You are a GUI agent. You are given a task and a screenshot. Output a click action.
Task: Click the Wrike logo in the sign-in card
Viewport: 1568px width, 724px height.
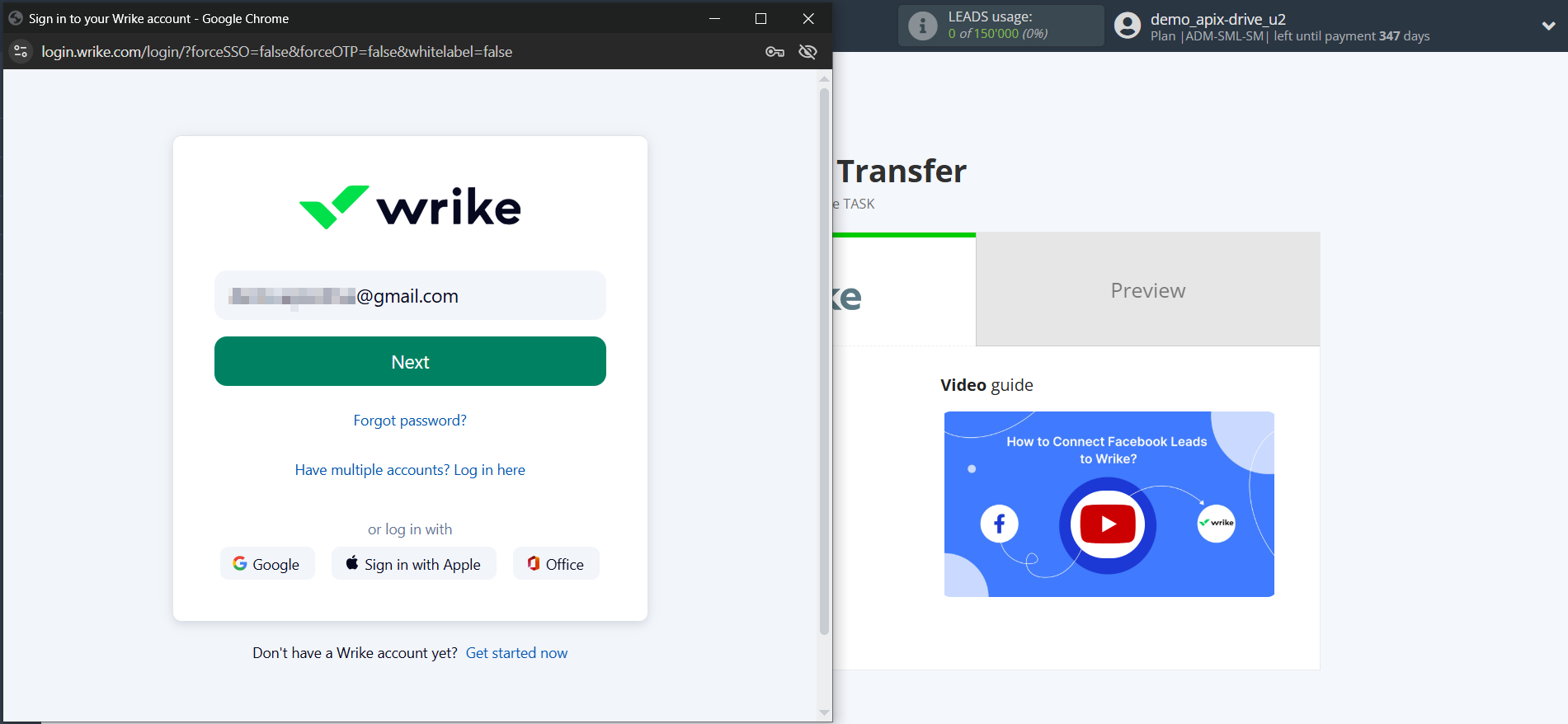tap(410, 207)
